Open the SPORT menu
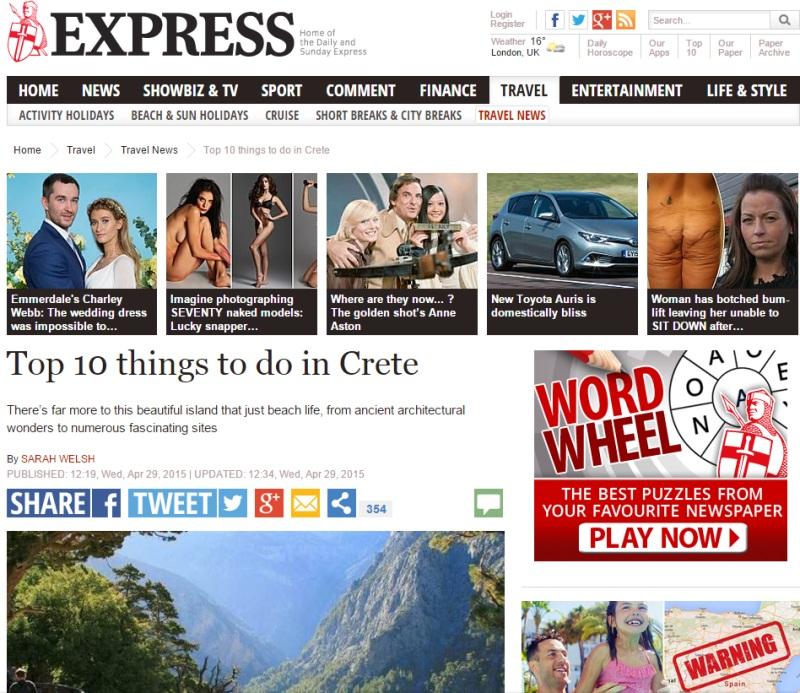The width and height of the screenshot is (800, 693). point(281,90)
